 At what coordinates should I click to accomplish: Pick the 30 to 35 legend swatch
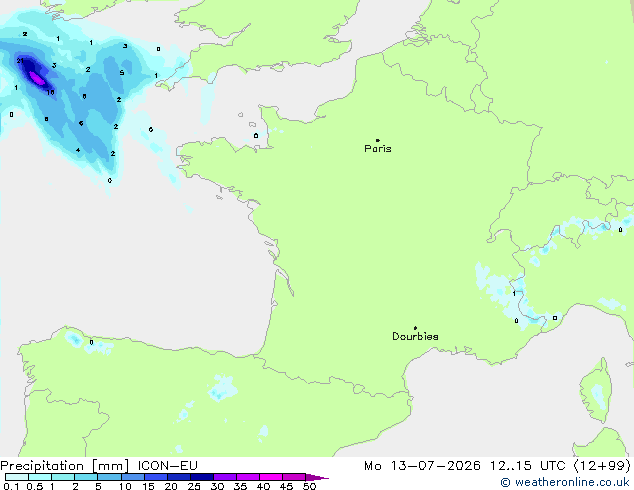pos(224,477)
